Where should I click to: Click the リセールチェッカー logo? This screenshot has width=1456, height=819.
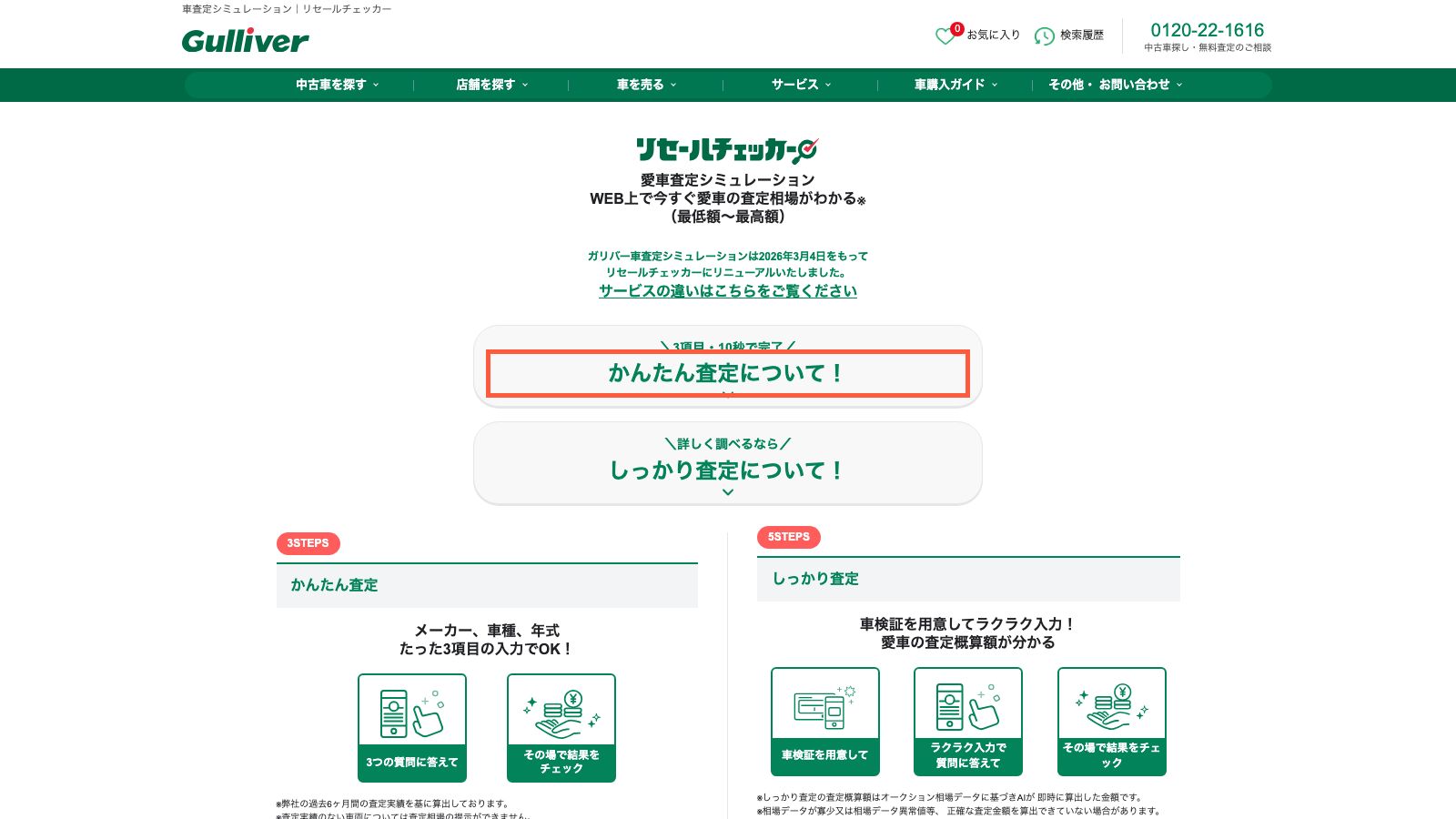pos(727,149)
